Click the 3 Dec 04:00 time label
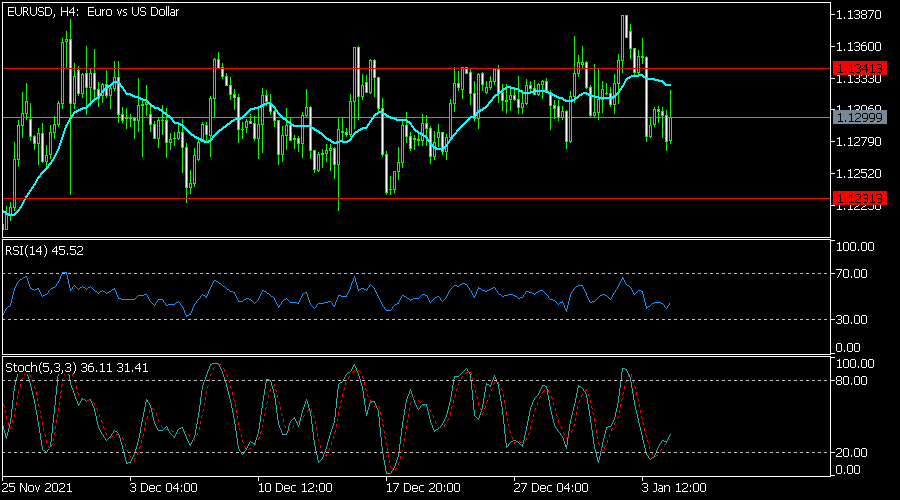900x500 pixels. point(162,488)
